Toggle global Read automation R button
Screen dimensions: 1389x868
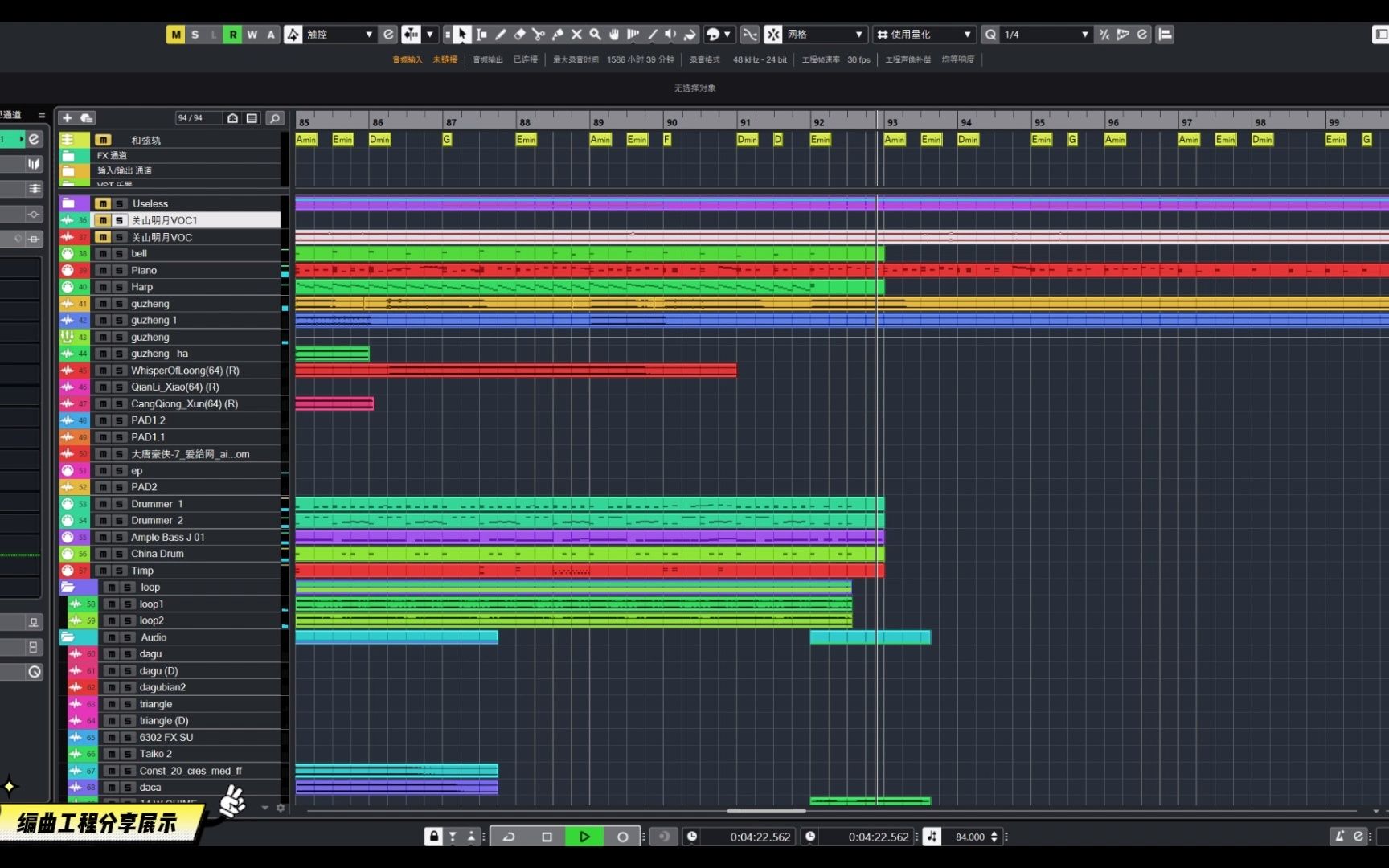(233, 35)
